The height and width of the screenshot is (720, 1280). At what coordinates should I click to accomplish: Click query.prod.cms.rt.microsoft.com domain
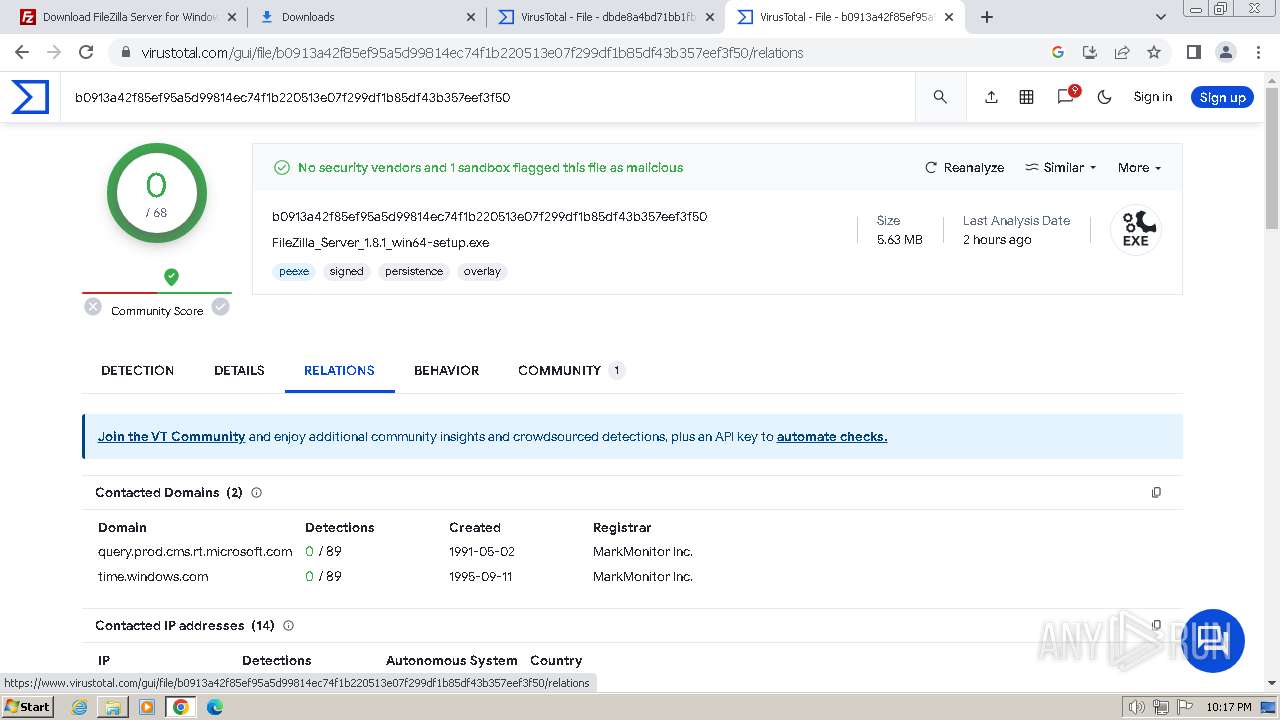click(x=195, y=551)
